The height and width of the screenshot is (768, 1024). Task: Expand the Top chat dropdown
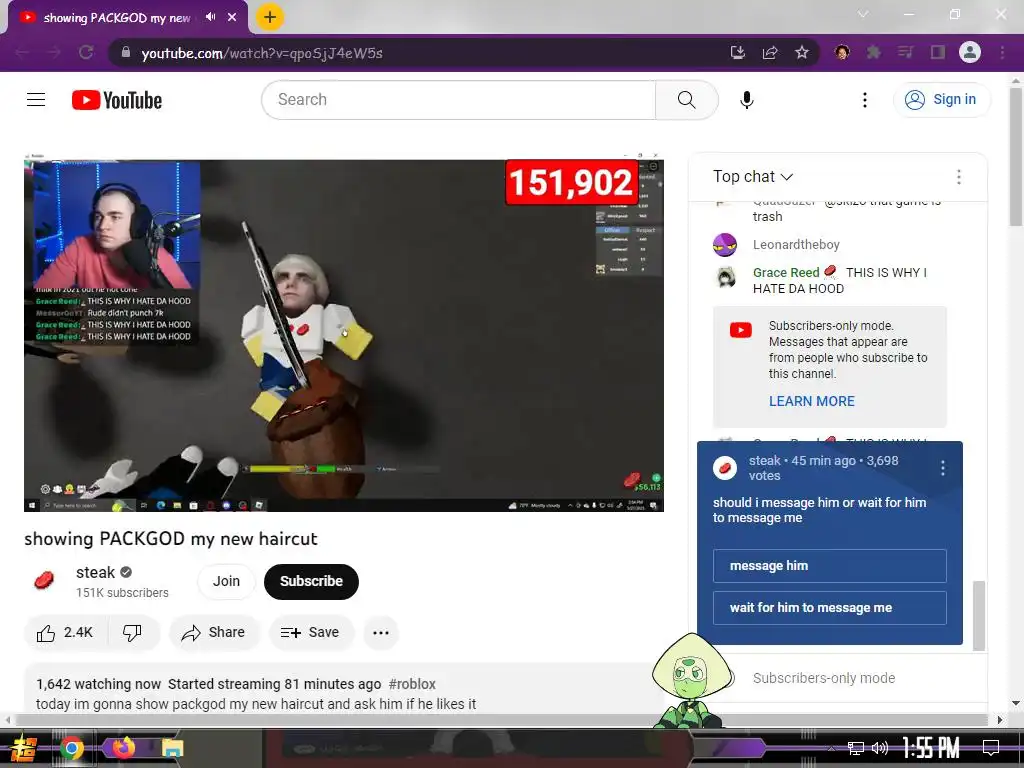(753, 176)
